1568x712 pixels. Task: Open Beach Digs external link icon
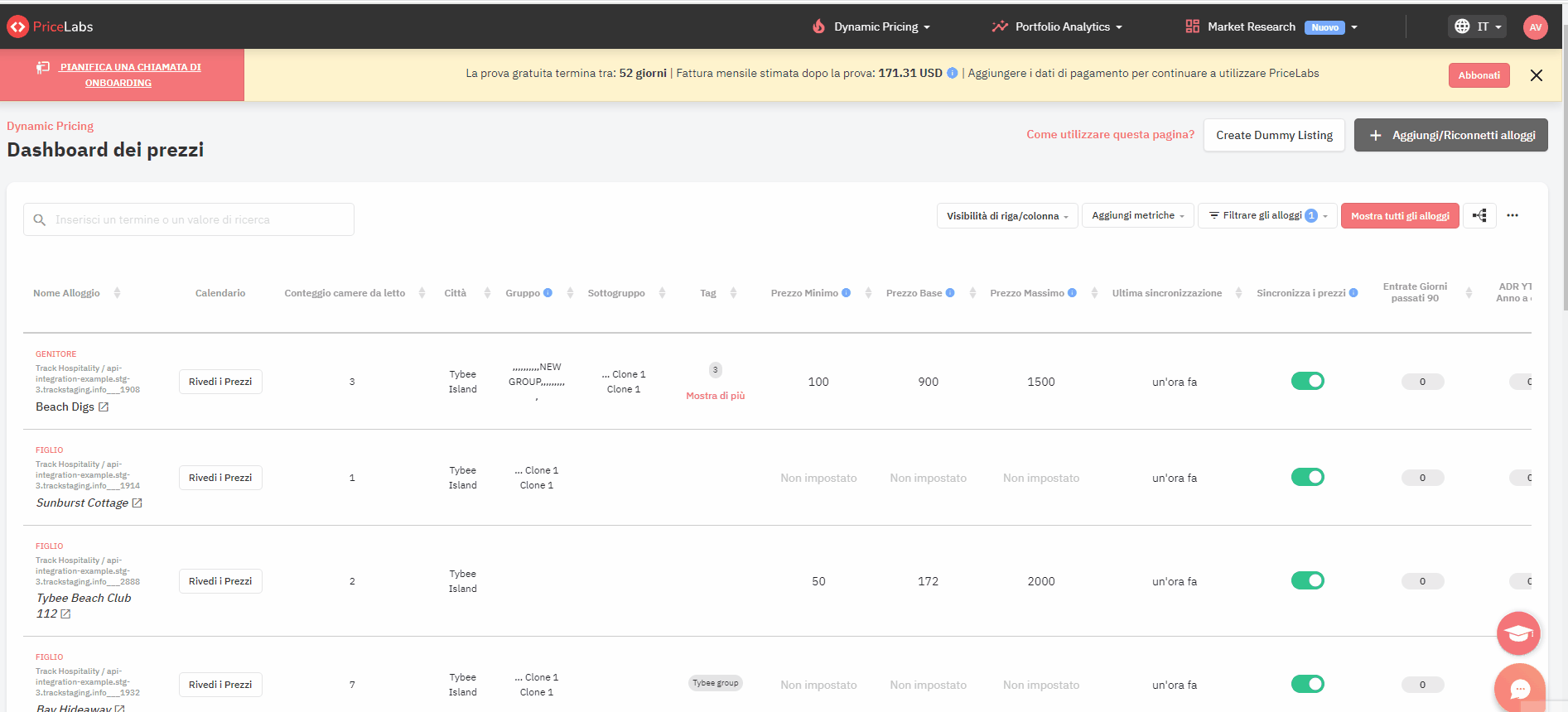(104, 407)
